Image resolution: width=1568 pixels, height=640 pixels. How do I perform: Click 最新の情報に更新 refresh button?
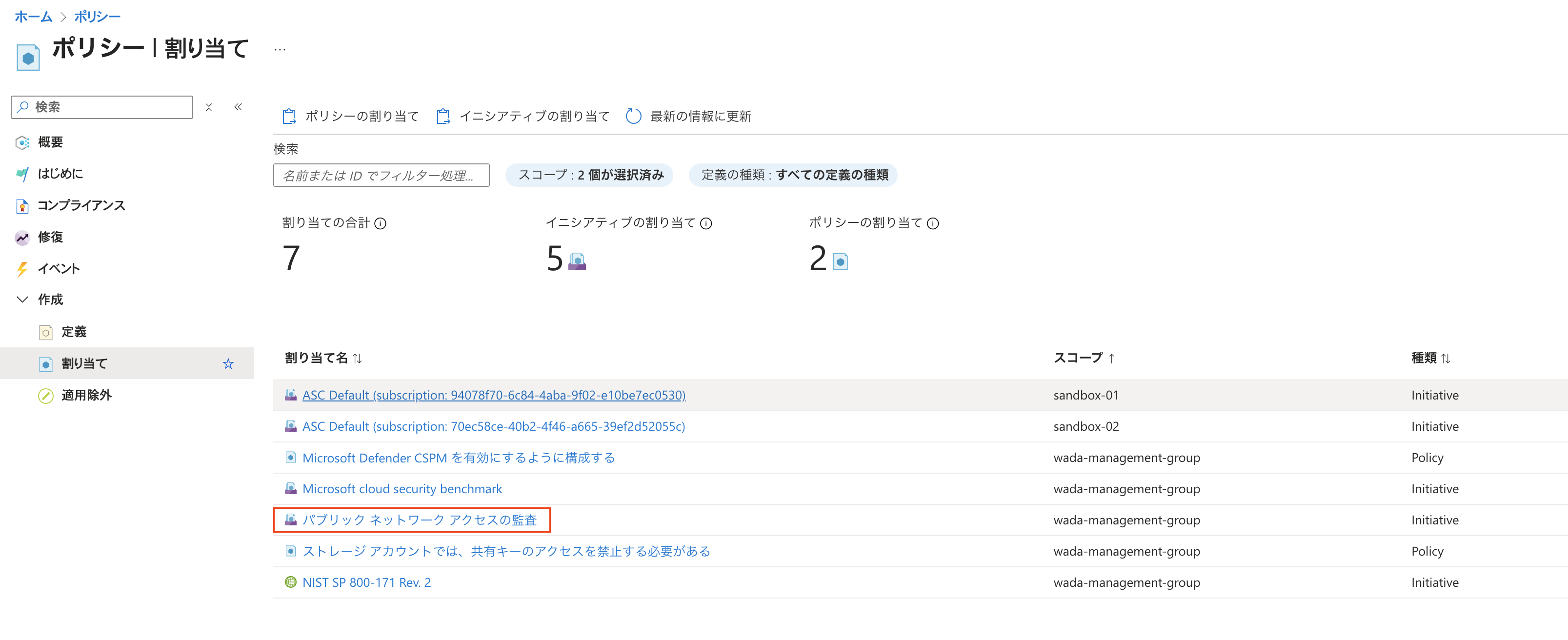point(688,116)
